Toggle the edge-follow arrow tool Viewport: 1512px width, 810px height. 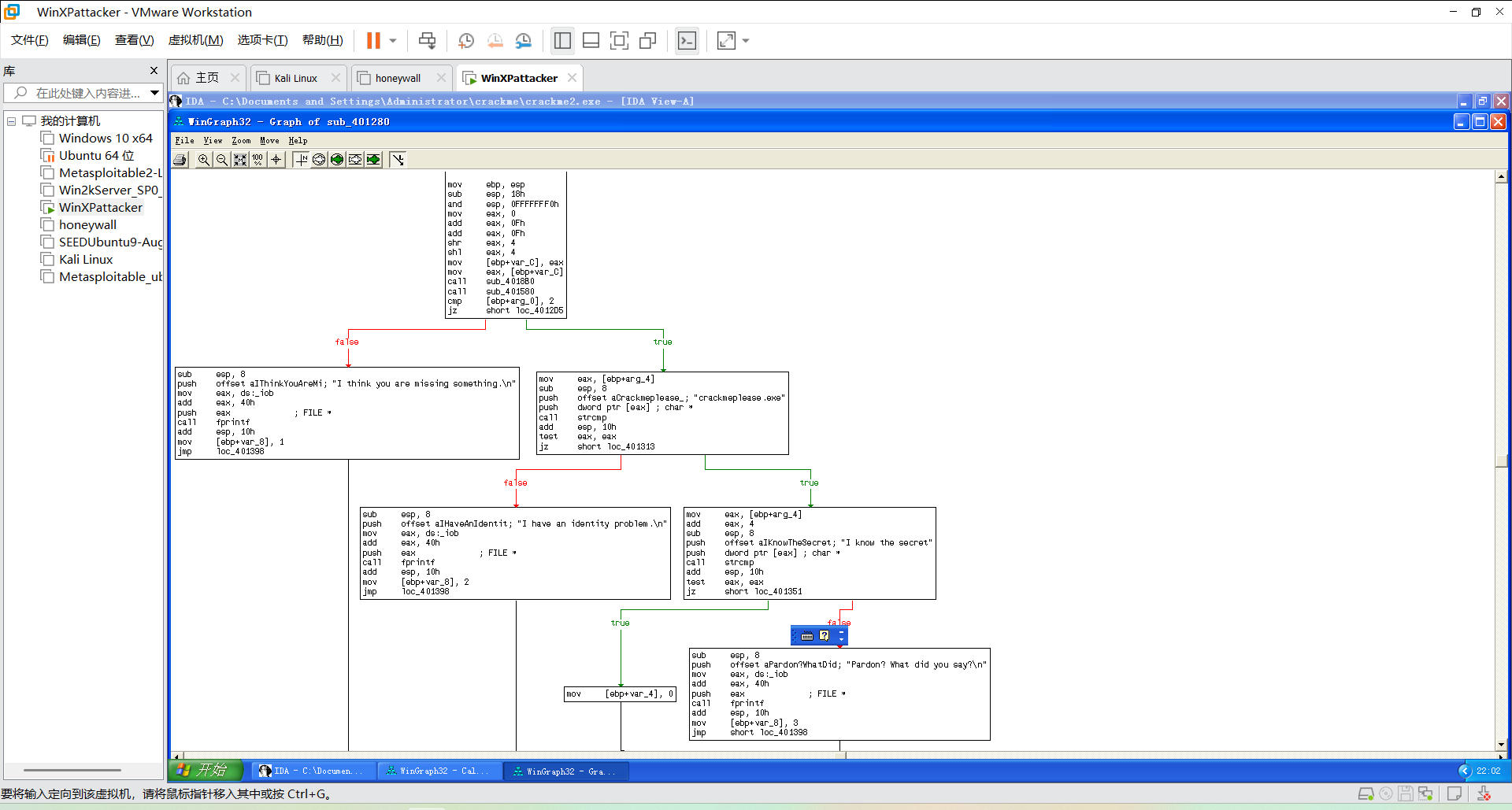[x=398, y=160]
